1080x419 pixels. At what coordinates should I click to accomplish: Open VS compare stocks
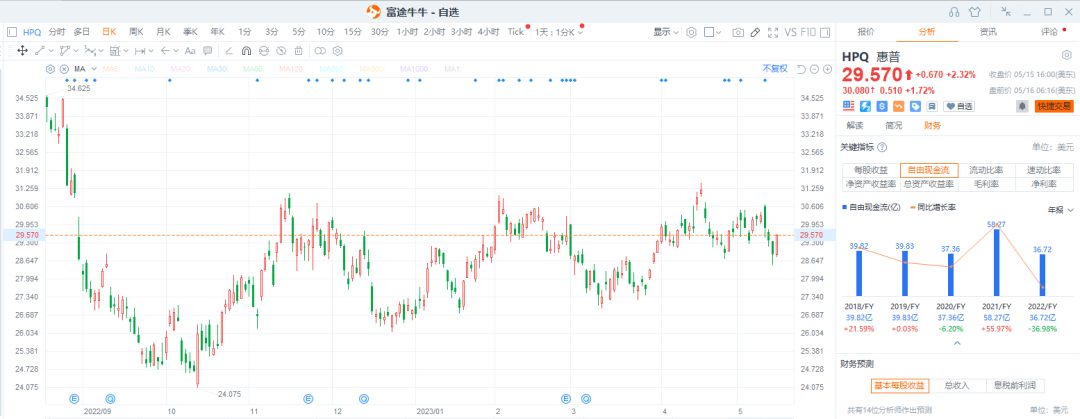tap(790, 32)
